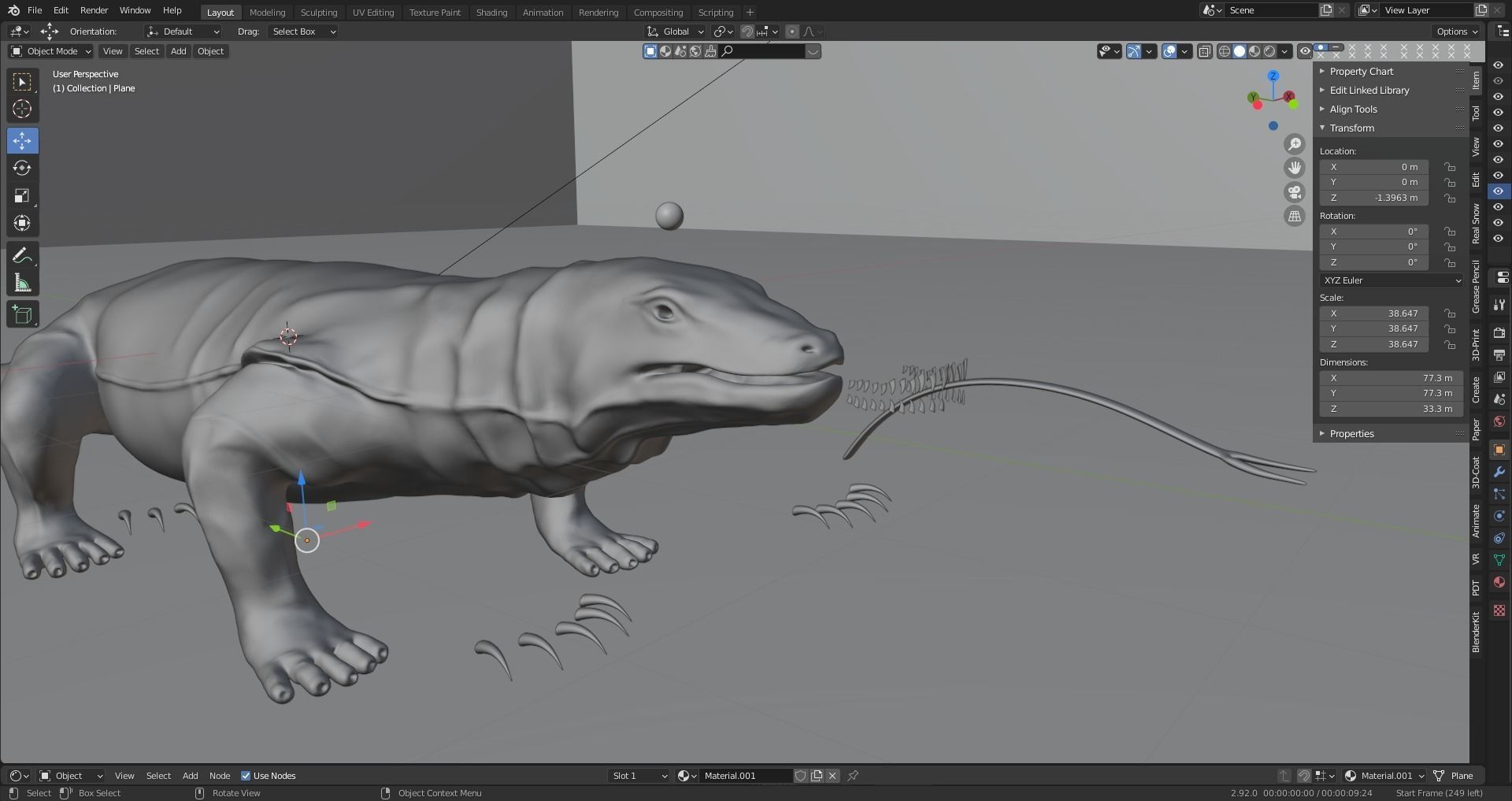The width and height of the screenshot is (1512, 801).
Task: Select the 3D Cursor tool
Action: click(22, 109)
